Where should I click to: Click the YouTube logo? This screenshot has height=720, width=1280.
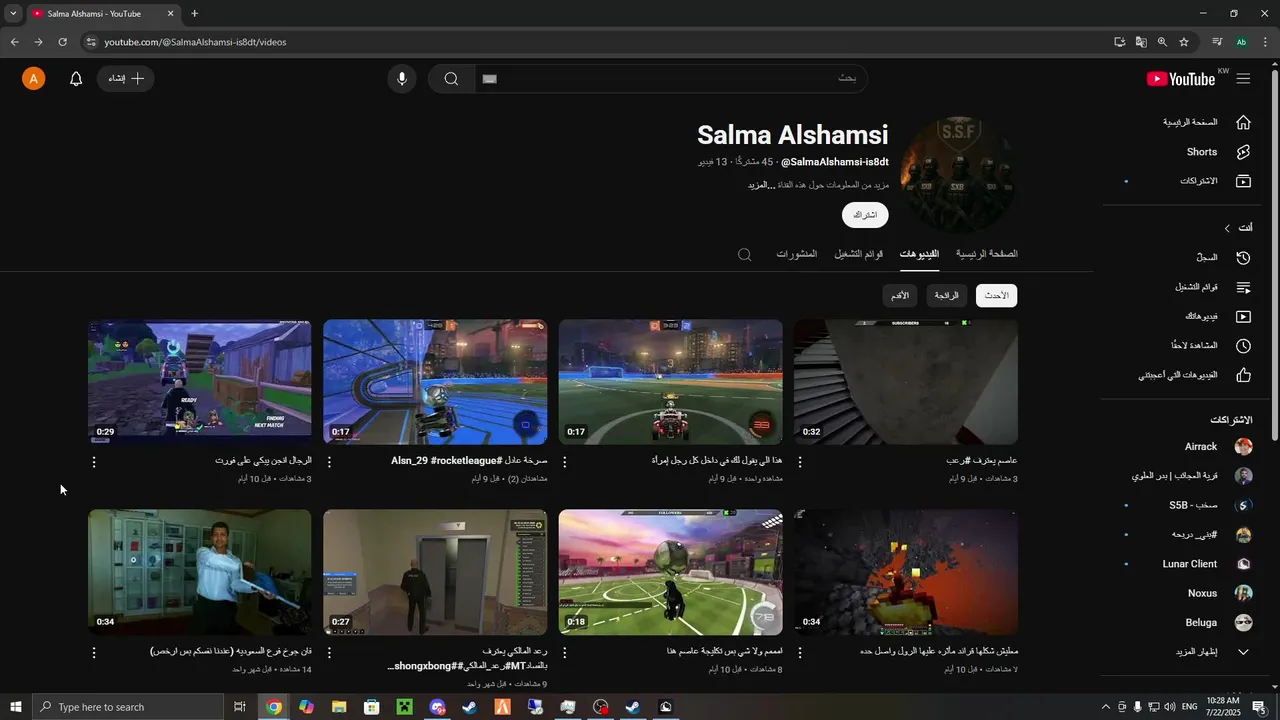tap(1181, 79)
